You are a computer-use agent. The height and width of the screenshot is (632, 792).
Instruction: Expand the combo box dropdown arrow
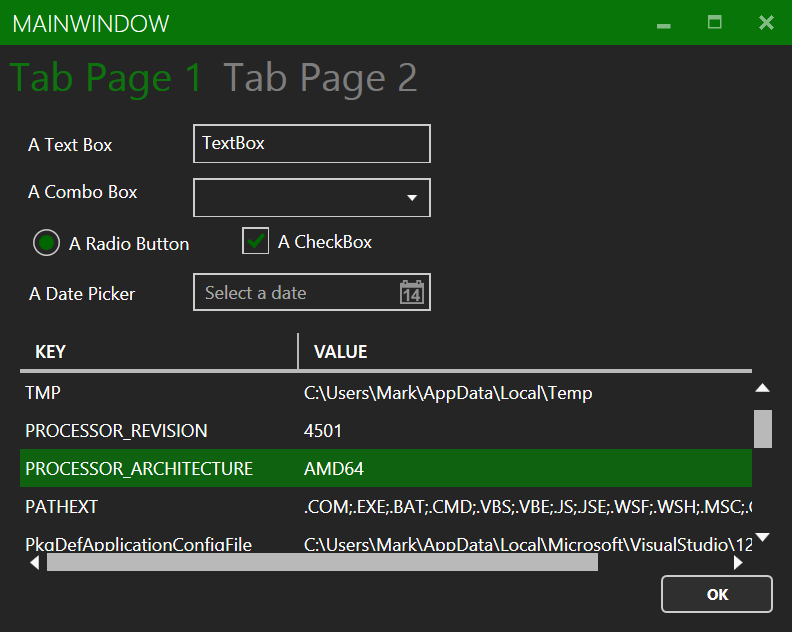[411, 198]
